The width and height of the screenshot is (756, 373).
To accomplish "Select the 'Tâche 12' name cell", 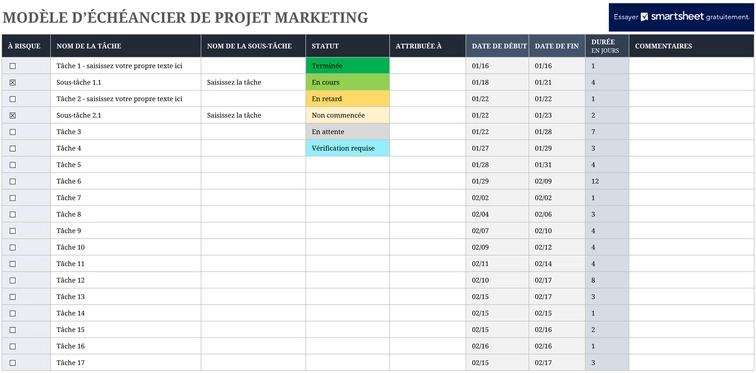I will (x=126, y=280).
